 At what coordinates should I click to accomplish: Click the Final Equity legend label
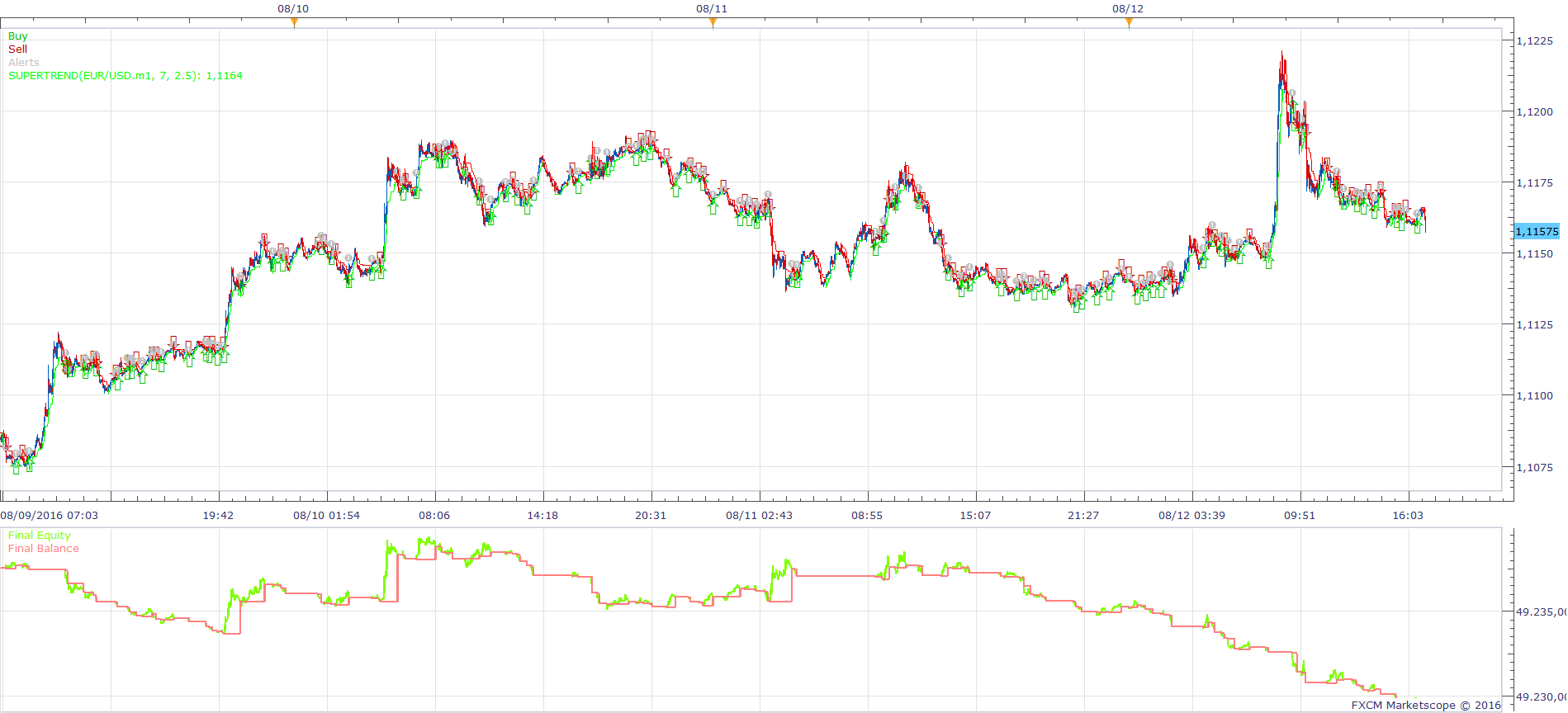(x=40, y=536)
